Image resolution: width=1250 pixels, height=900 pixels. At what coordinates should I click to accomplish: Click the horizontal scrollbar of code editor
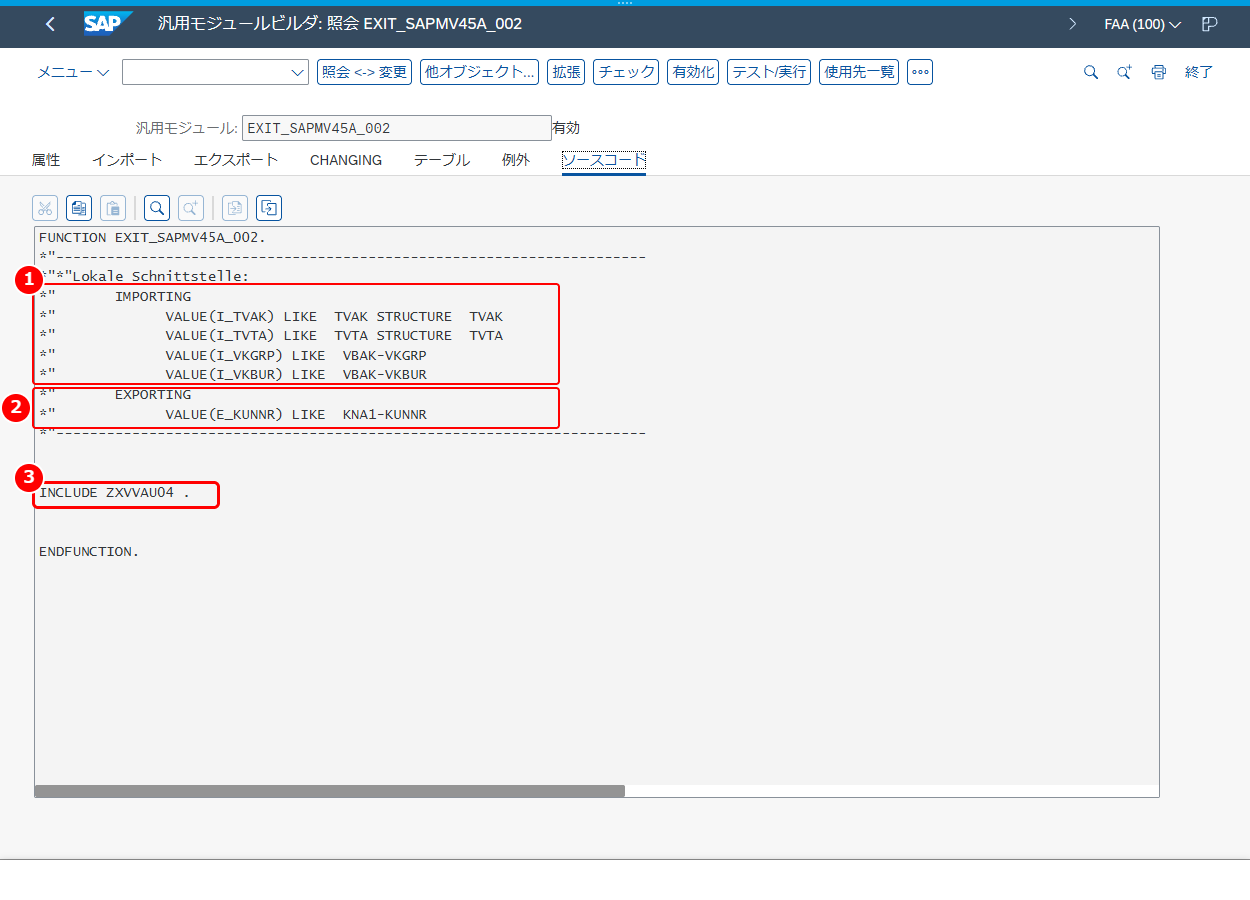[329, 791]
